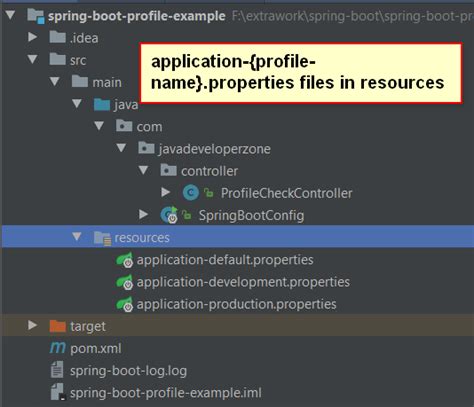474x407 pixels.
Task: Click the application-development.properties Spring leaf icon
Action: click(x=124, y=282)
